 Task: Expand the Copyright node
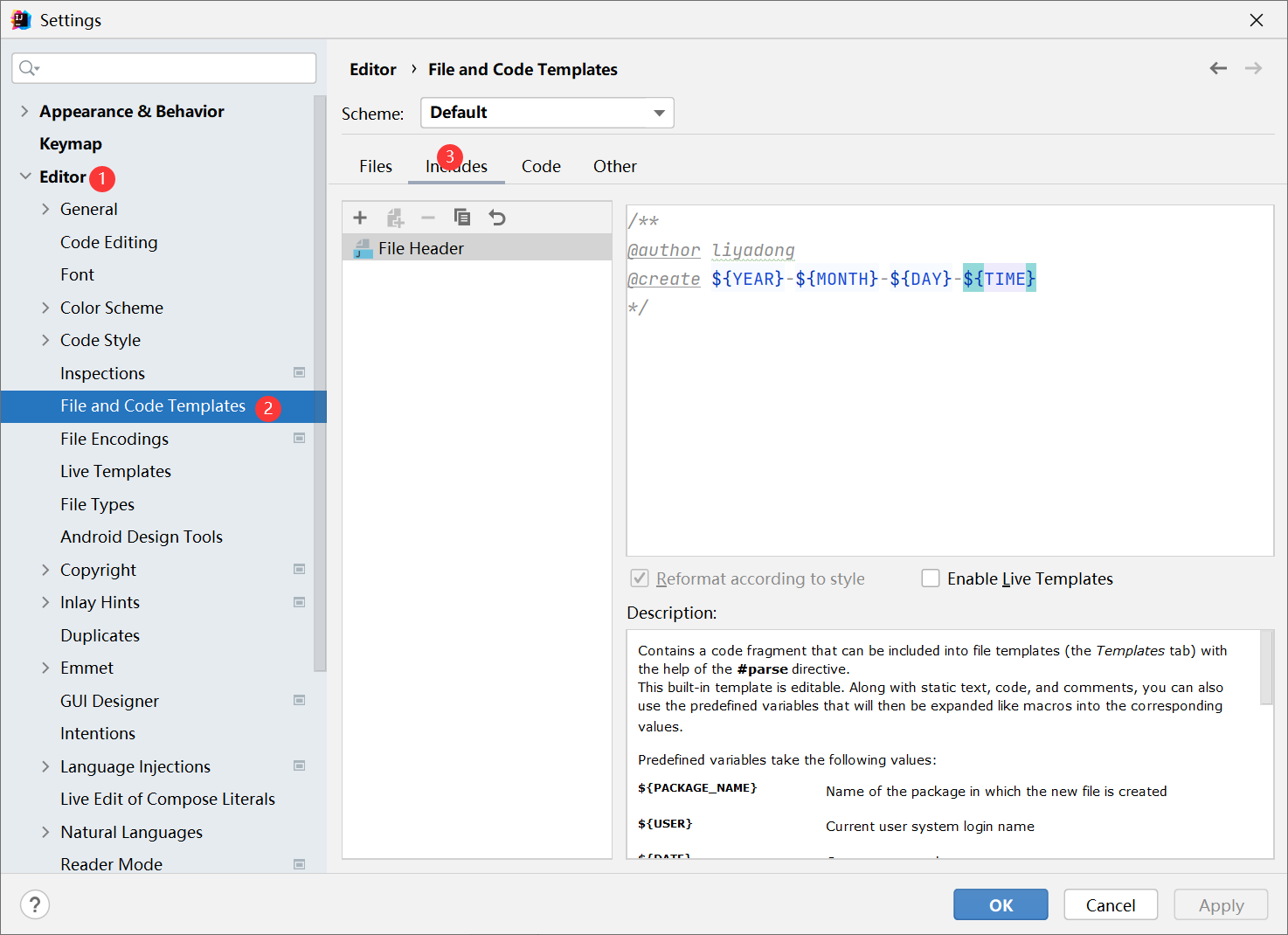click(45, 570)
